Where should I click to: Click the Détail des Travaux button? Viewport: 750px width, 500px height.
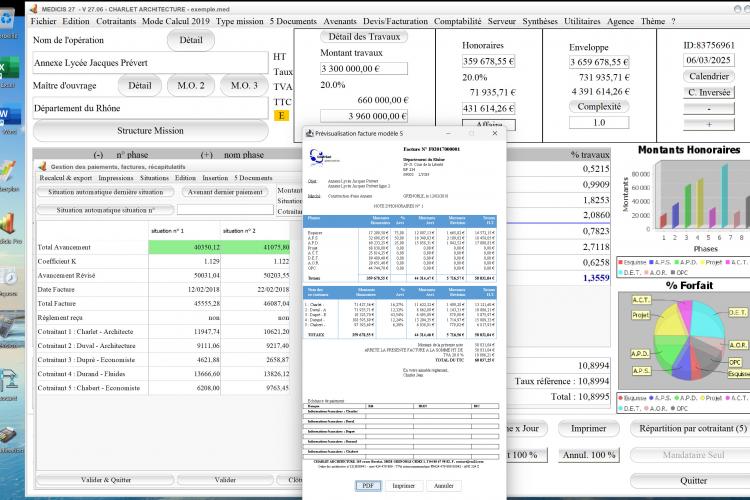coord(364,37)
